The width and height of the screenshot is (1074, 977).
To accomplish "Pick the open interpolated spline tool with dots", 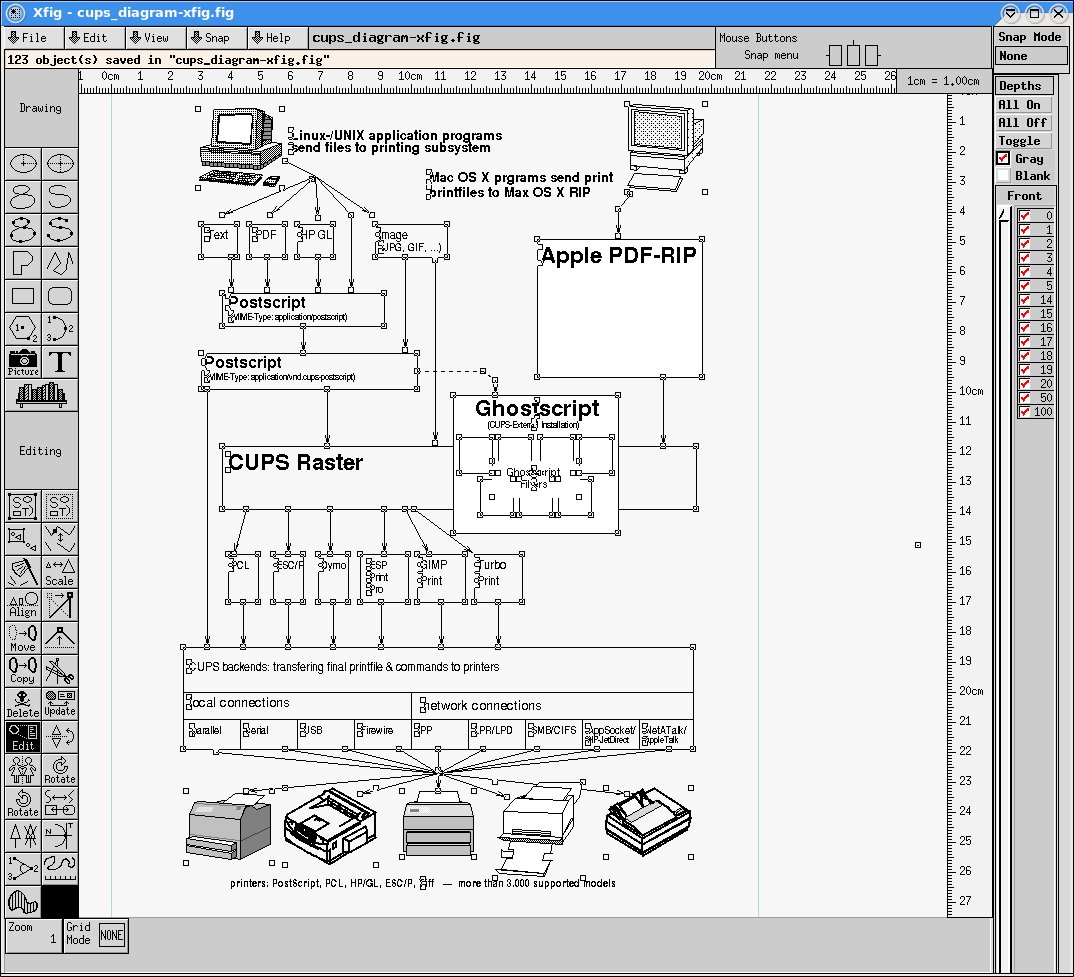I will 60,230.
